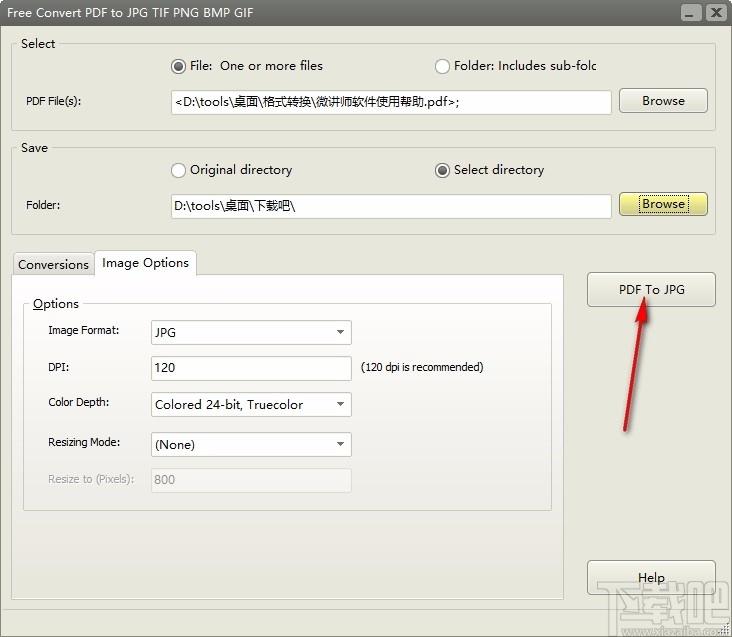Click the PDF To JPG button
The width and height of the screenshot is (732, 637).
click(651, 289)
